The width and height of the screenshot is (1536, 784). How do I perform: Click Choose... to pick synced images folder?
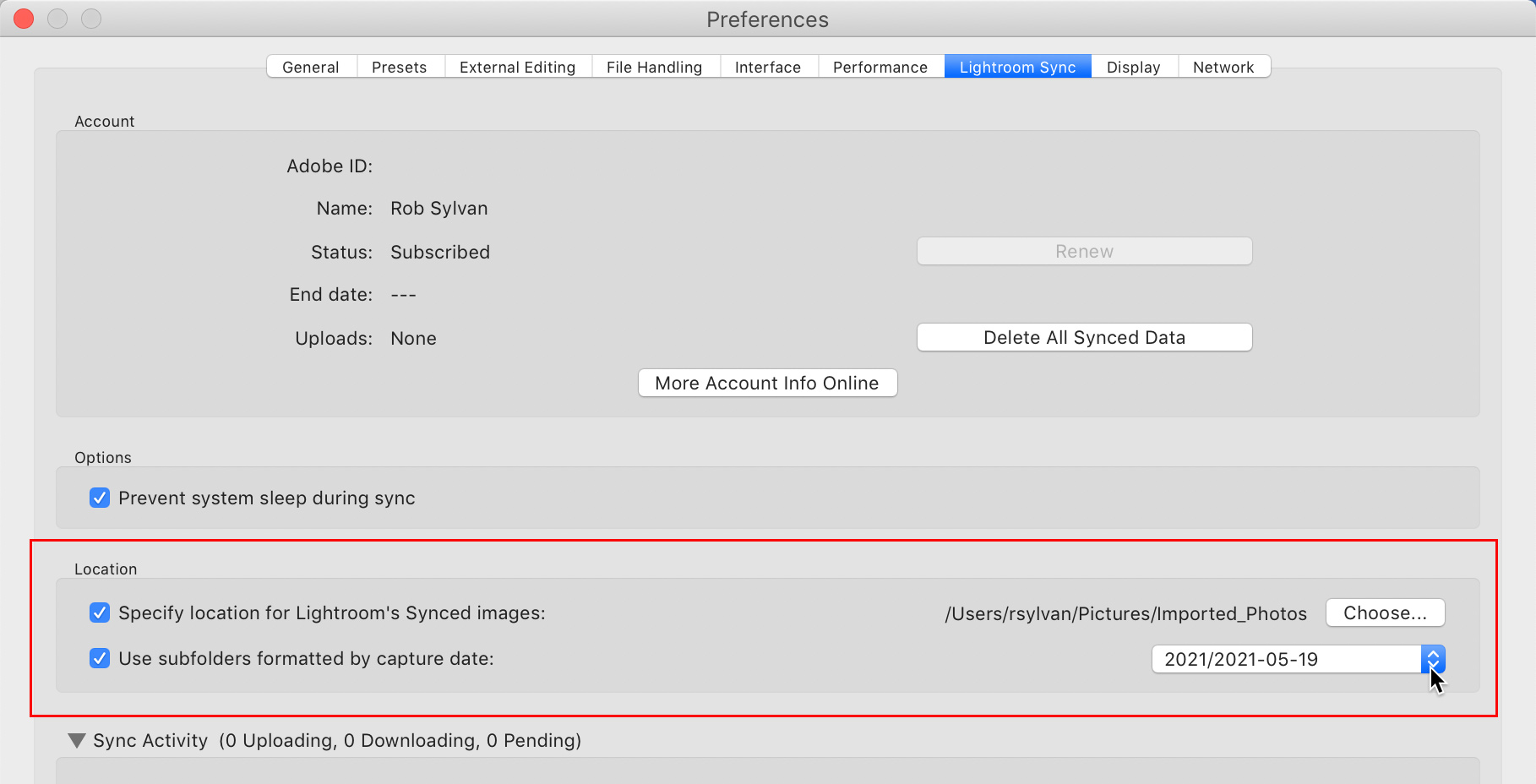[x=1385, y=613]
